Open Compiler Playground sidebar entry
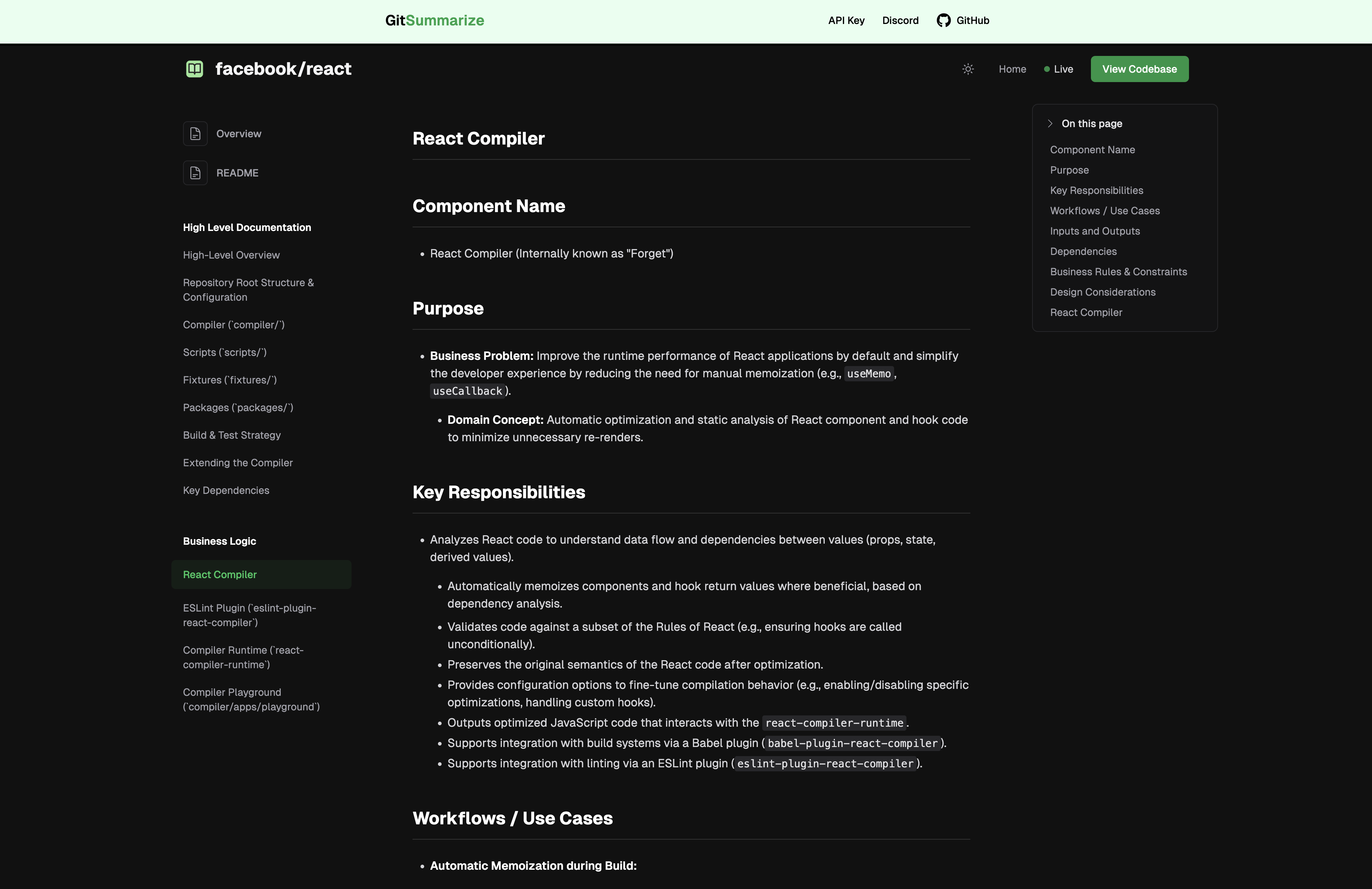Screen dimensions: 1372x889 [x=251, y=699]
